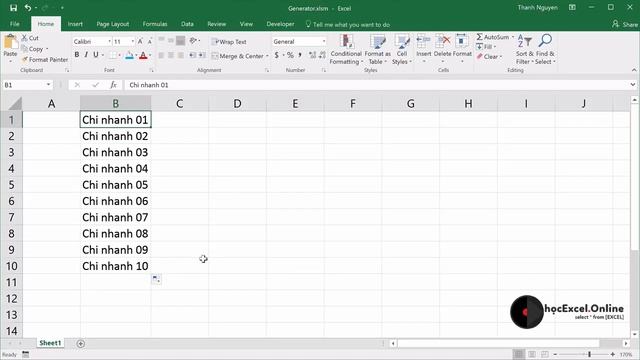Click the Paste clipboard icon
This screenshot has height=360, width=640.
[10, 42]
